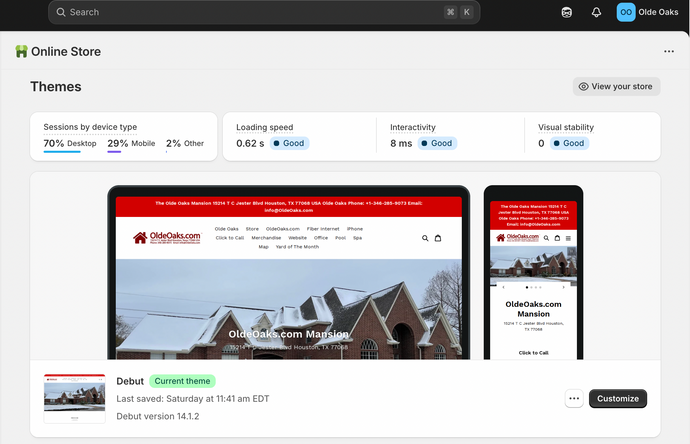Click the Loading speed metric label
Viewport: 690px width, 444px height.
point(264,127)
